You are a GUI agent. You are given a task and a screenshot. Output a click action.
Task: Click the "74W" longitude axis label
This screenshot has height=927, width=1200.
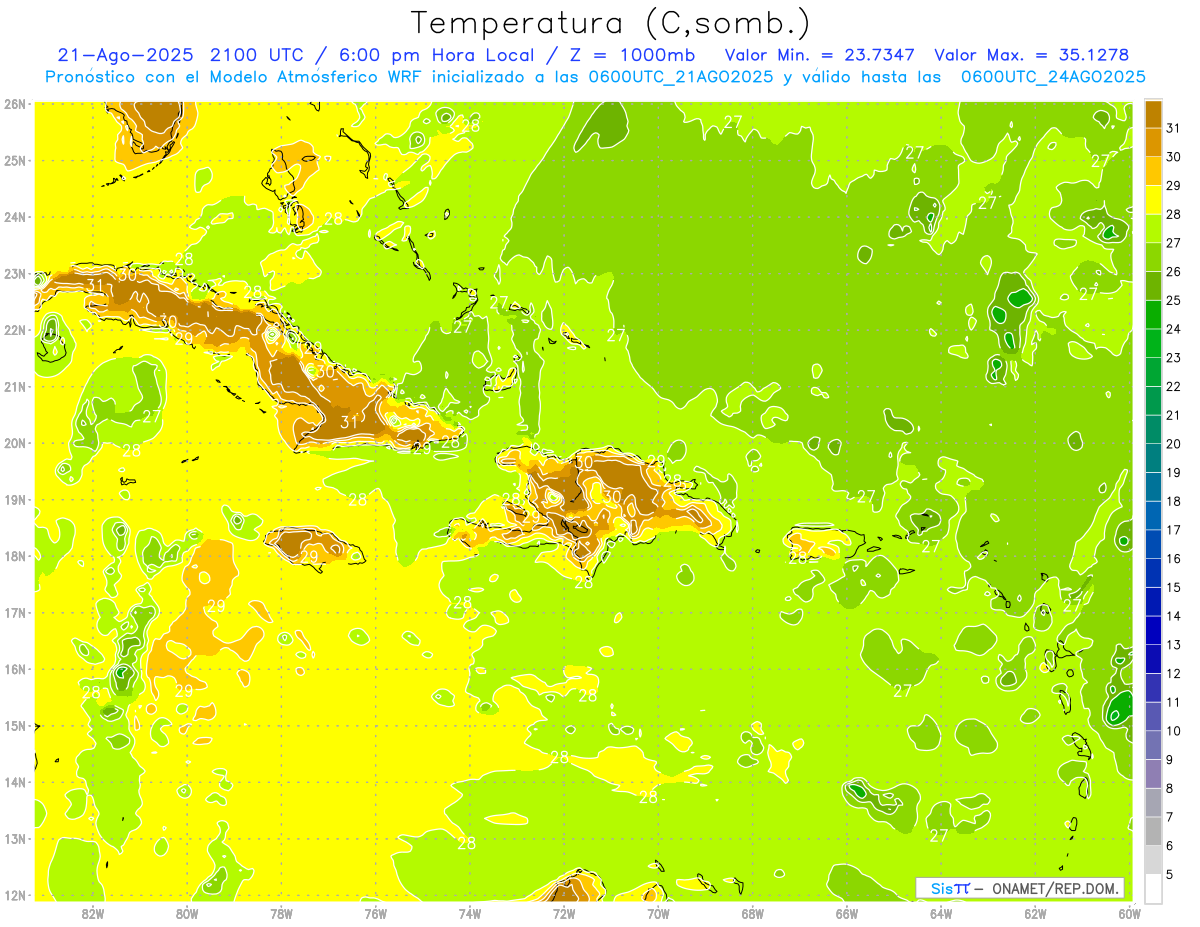(x=470, y=913)
